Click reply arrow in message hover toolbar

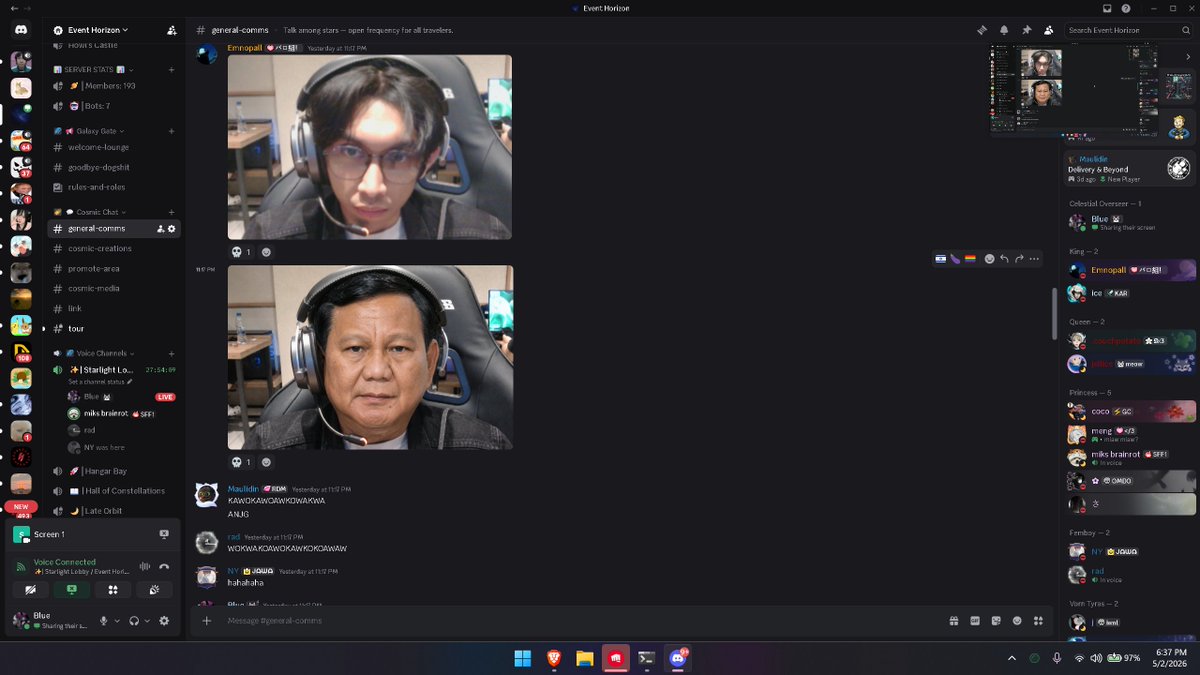(1004, 259)
